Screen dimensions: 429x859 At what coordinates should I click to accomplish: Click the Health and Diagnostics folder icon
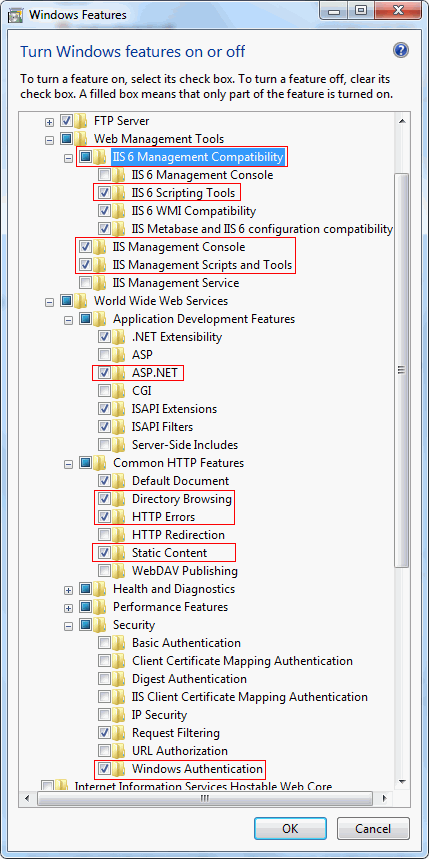pyautogui.click(x=100, y=589)
